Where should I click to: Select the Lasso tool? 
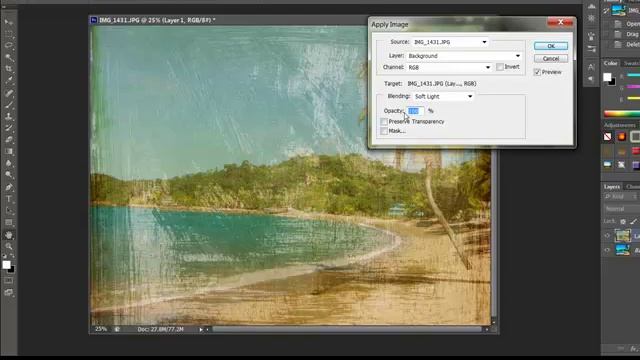pyautogui.click(x=9, y=46)
